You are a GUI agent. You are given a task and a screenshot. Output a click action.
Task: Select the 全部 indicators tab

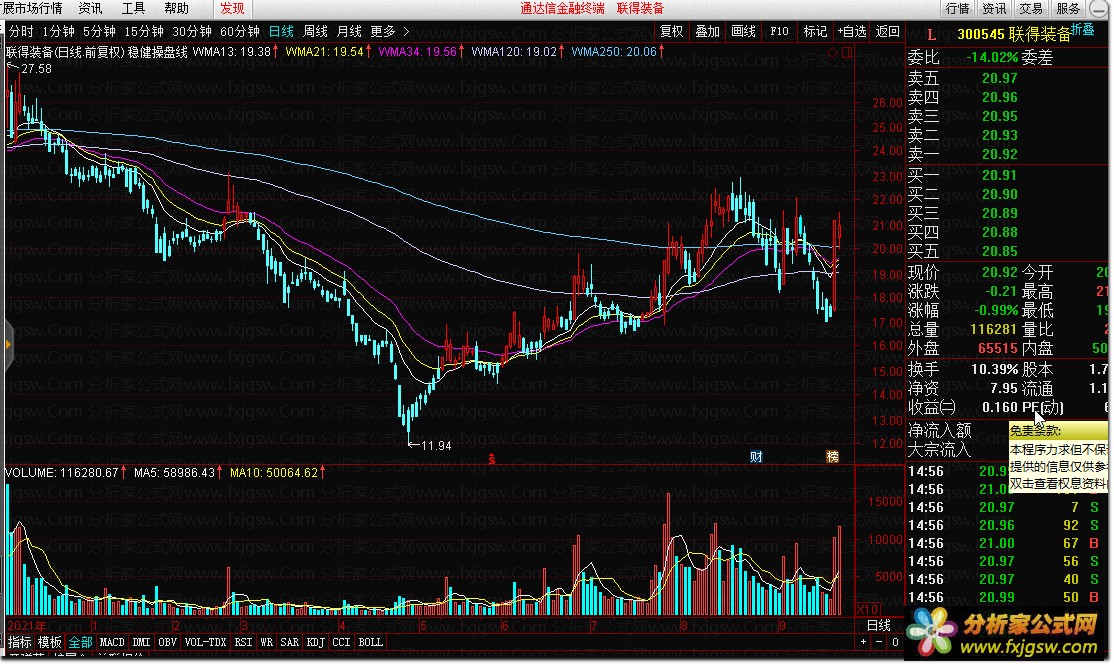point(80,642)
